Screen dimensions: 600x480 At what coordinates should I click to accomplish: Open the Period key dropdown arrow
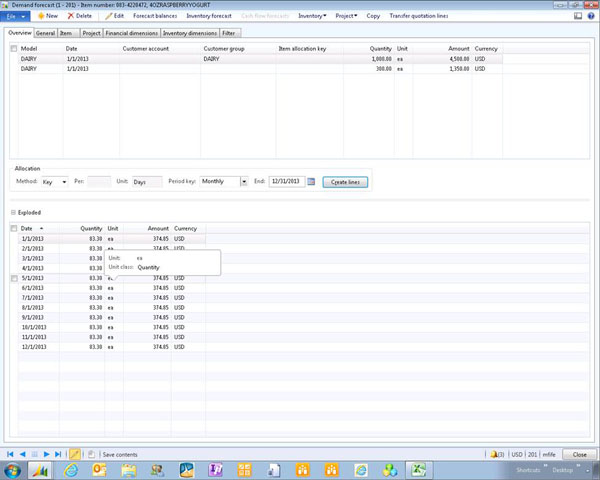coord(244,182)
